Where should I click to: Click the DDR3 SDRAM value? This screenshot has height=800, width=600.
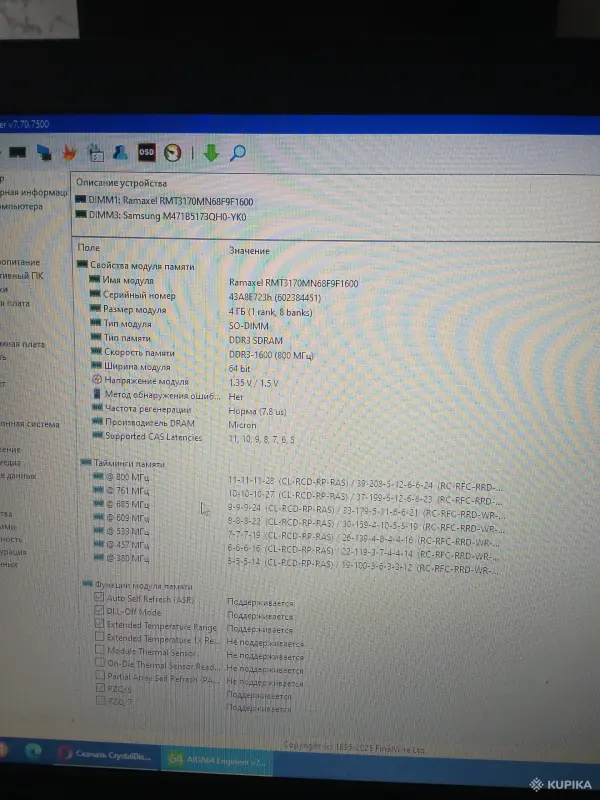coord(256,340)
